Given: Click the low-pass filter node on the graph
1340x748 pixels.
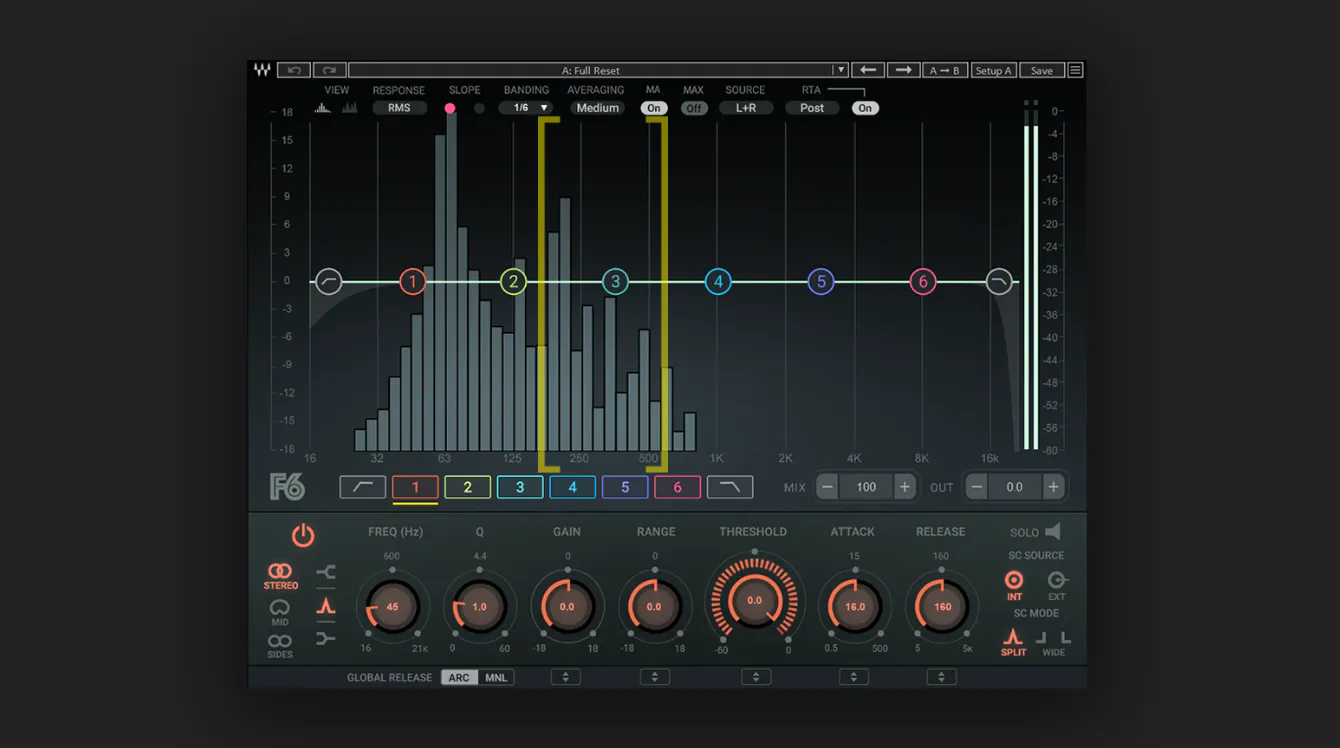Looking at the screenshot, I should click(x=999, y=282).
